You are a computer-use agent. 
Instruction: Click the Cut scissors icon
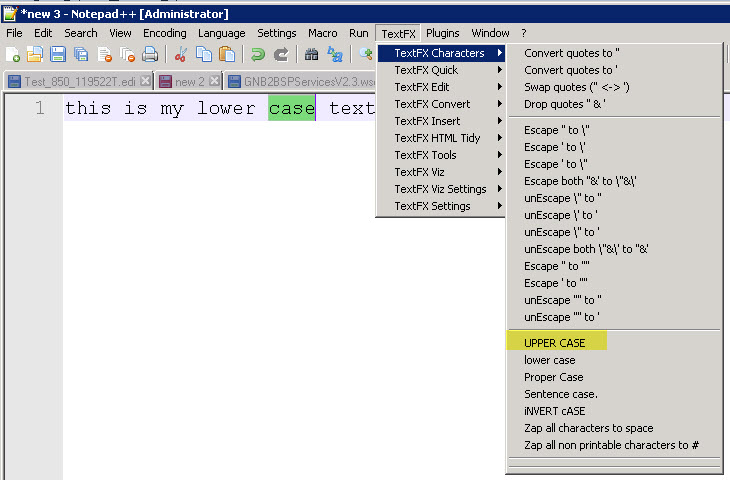tap(181, 54)
